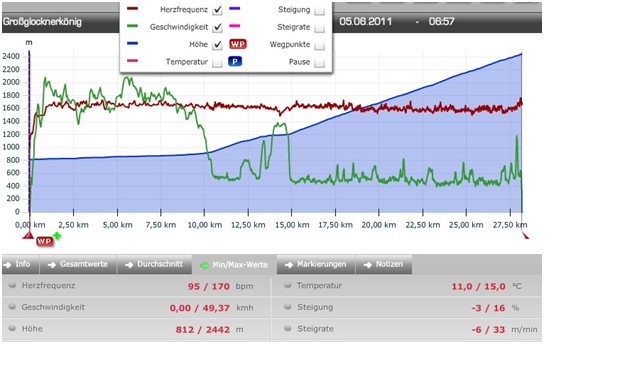
Task: Click the 15,00 km axis label
Action: 292,225
